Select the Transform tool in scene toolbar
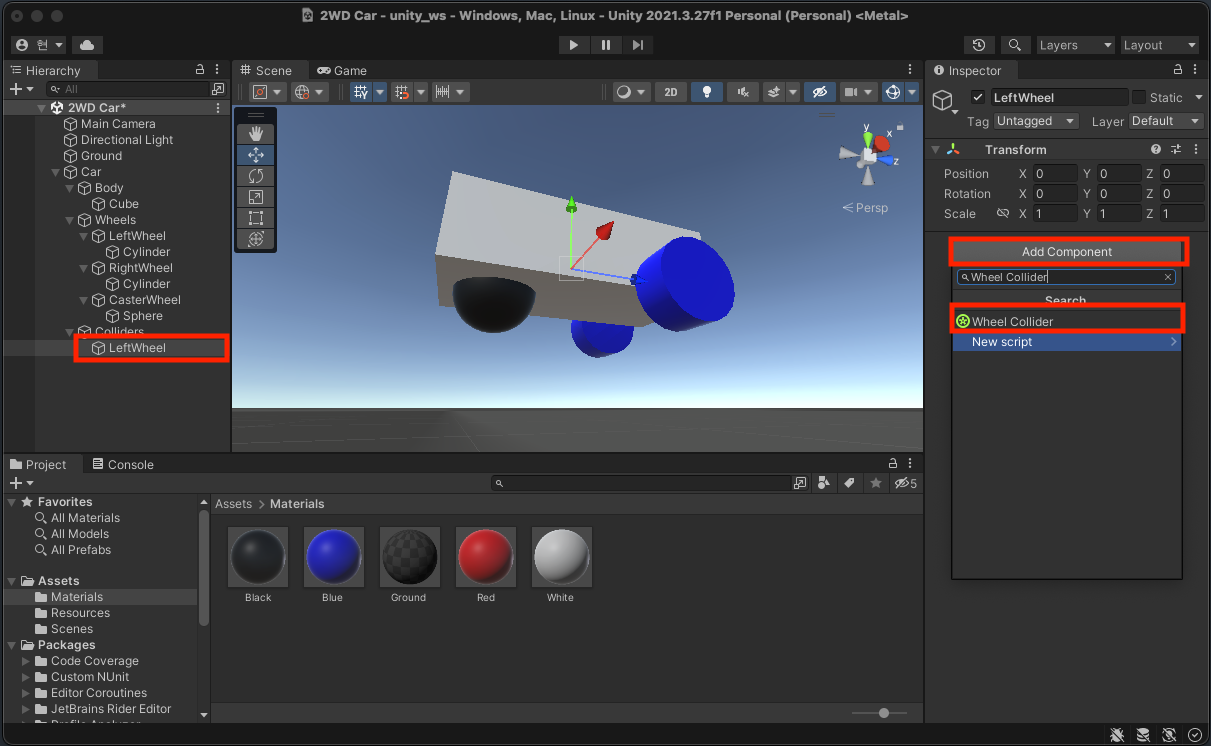The image size is (1211, 746). [x=255, y=239]
